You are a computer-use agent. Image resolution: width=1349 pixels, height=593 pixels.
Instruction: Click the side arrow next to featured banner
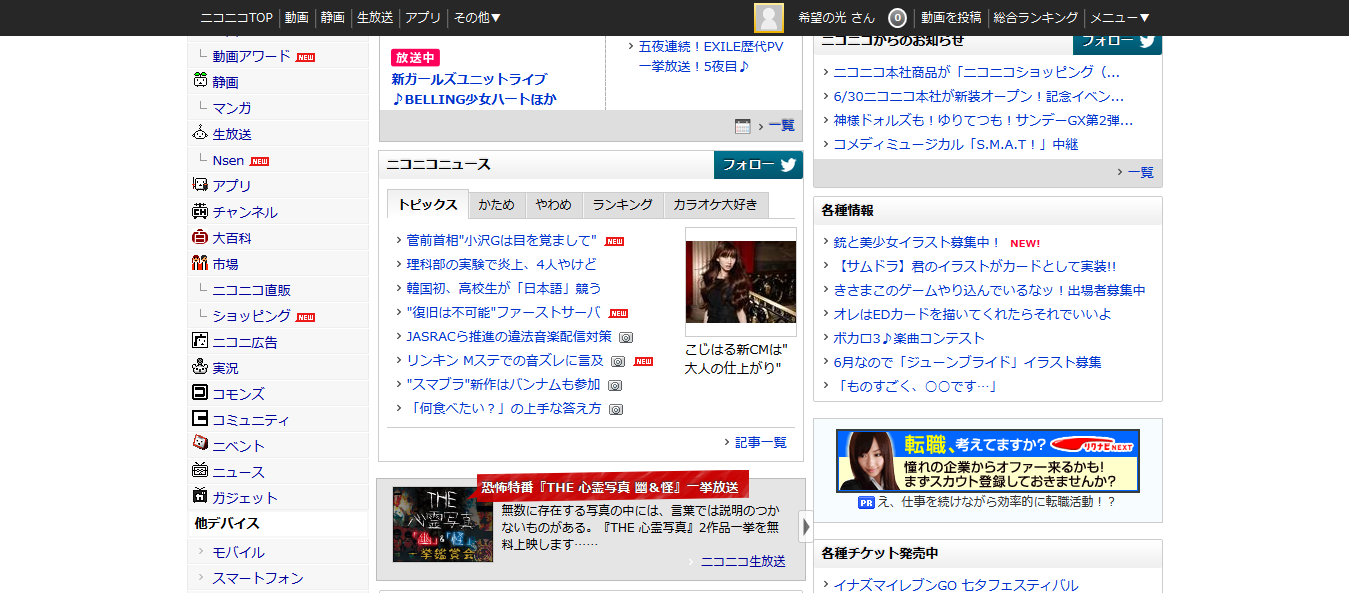coord(806,526)
